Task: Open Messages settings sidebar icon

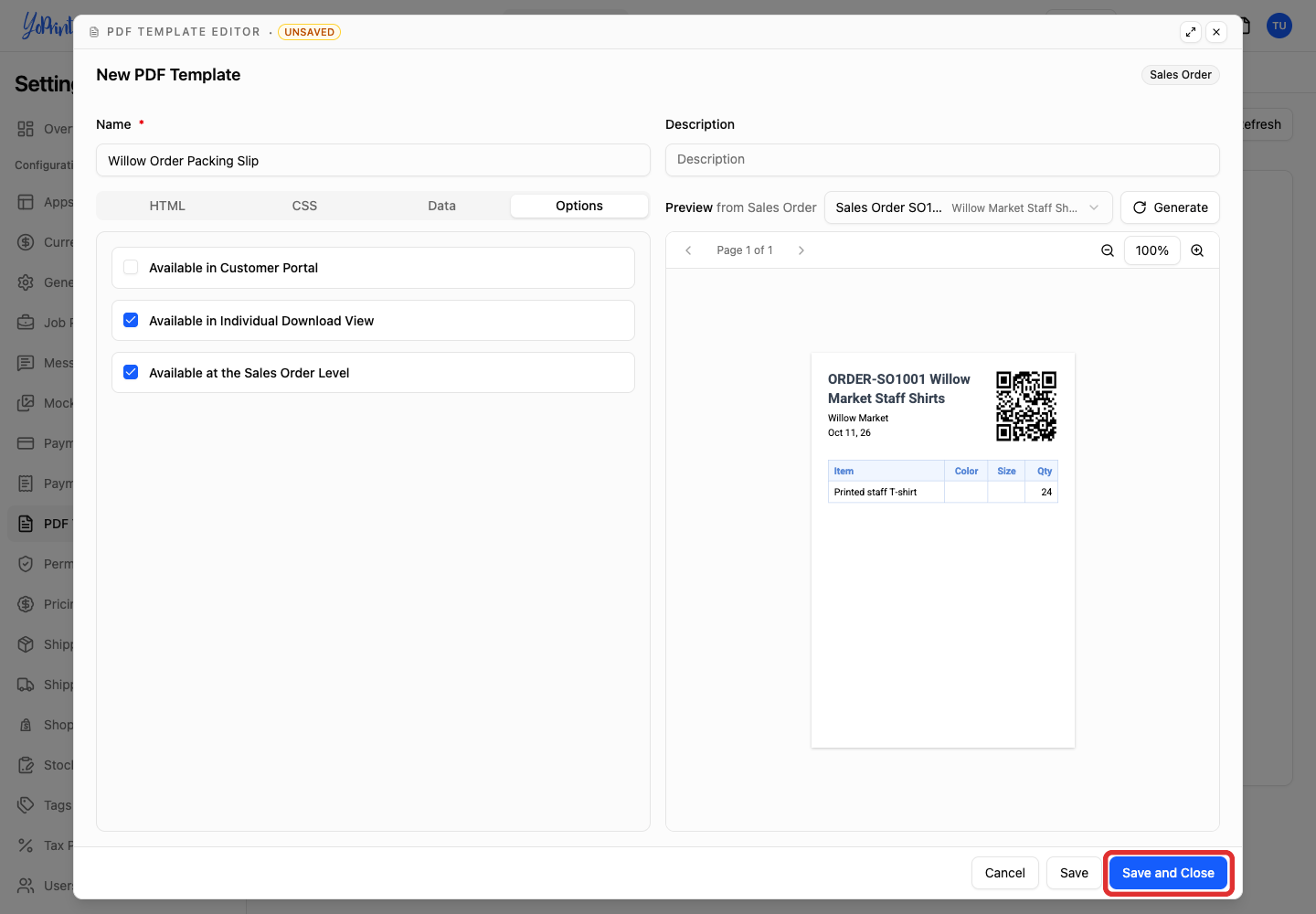Action: (26, 363)
